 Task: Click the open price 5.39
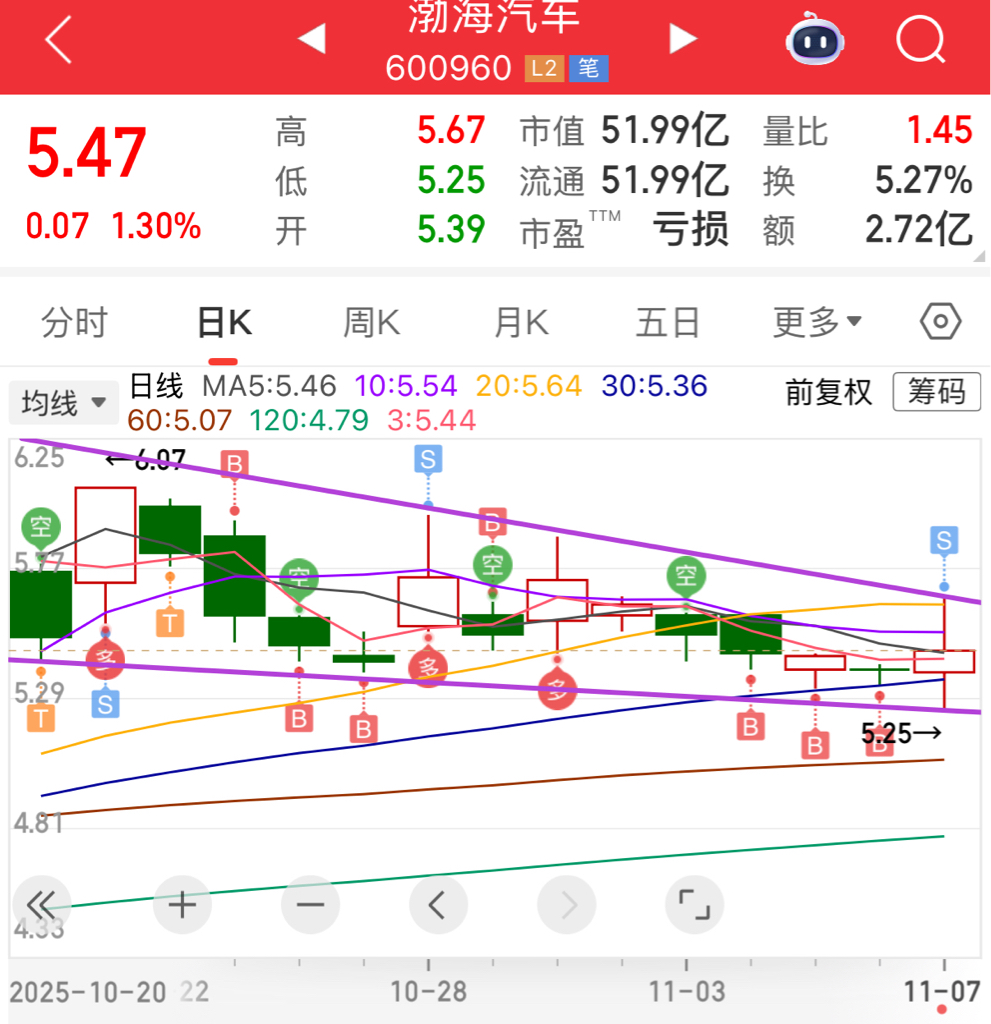pos(451,229)
